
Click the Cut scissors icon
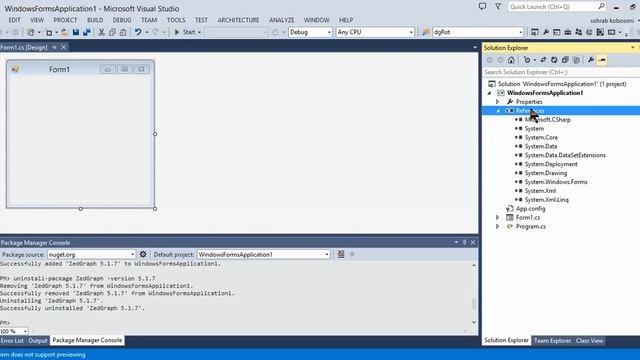tap(102, 32)
